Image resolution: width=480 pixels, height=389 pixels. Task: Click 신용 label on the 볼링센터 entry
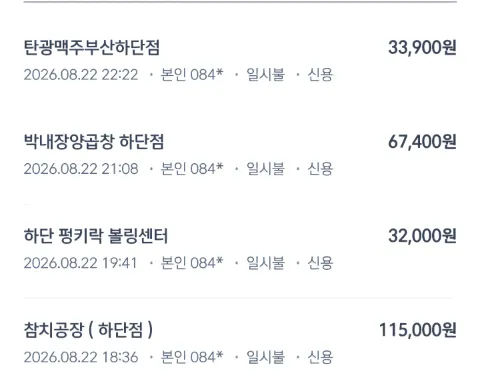(x=320, y=263)
